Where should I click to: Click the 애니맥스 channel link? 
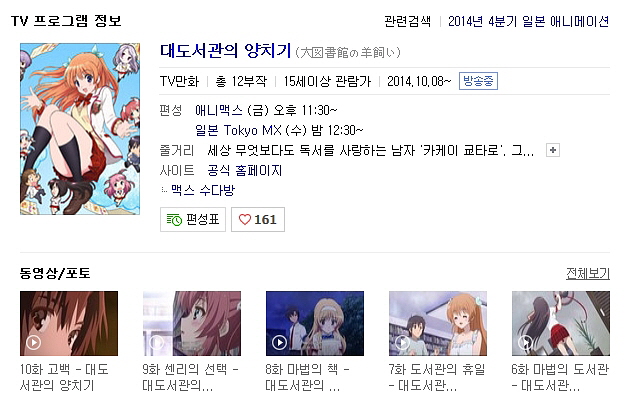tap(219, 110)
